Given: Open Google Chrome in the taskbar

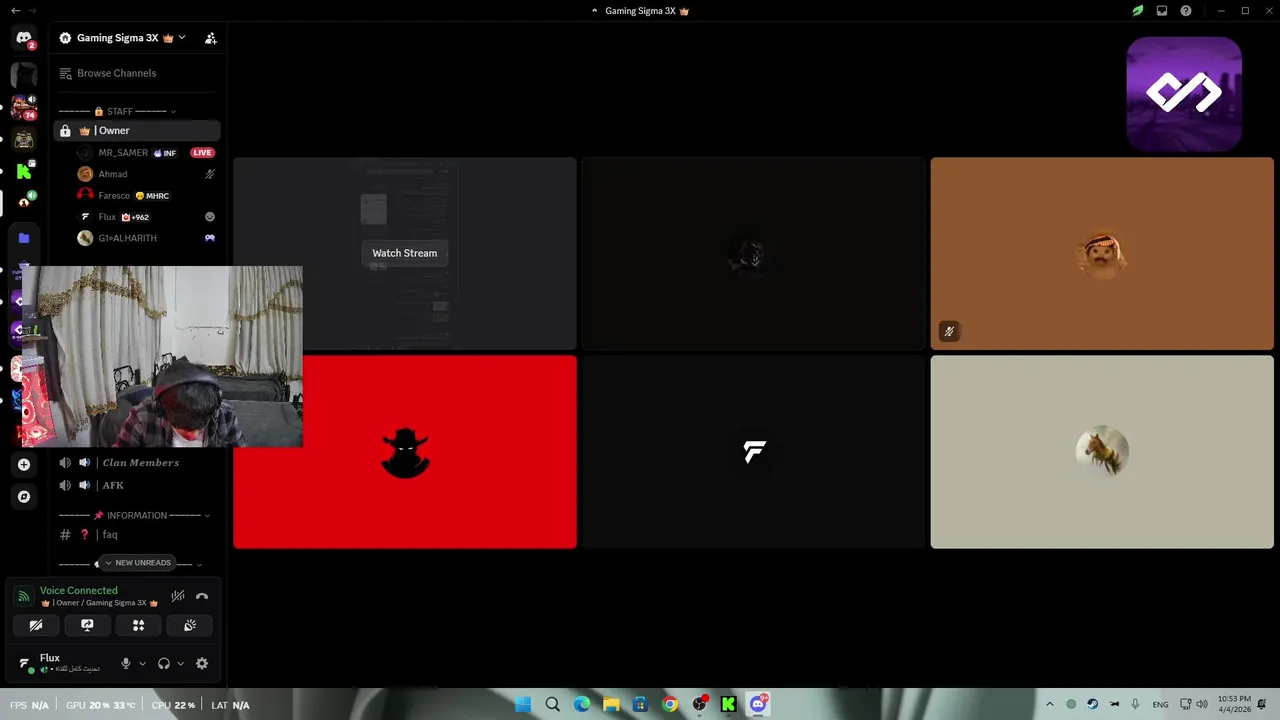Looking at the screenshot, I should click(670, 704).
